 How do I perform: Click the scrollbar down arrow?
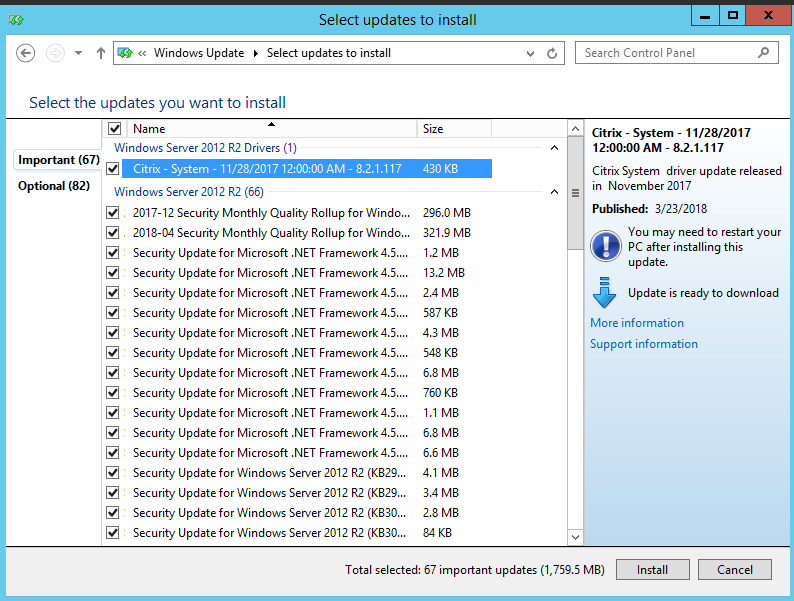point(575,537)
